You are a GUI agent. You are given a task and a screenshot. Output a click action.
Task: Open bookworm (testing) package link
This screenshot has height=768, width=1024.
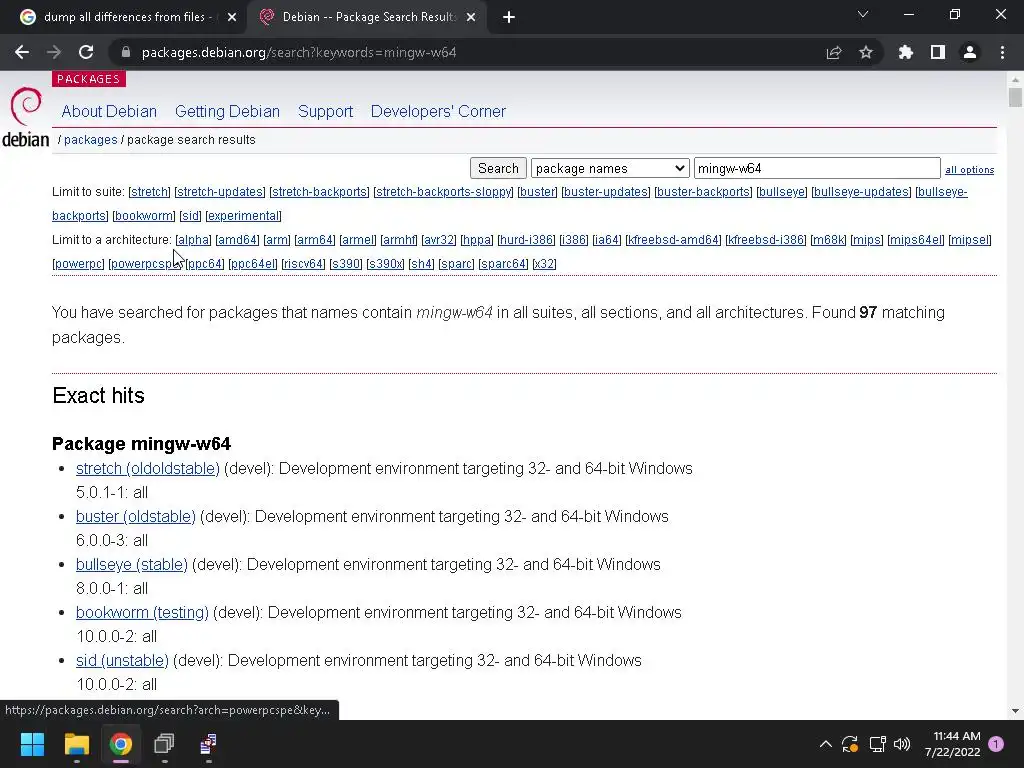(x=142, y=613)
